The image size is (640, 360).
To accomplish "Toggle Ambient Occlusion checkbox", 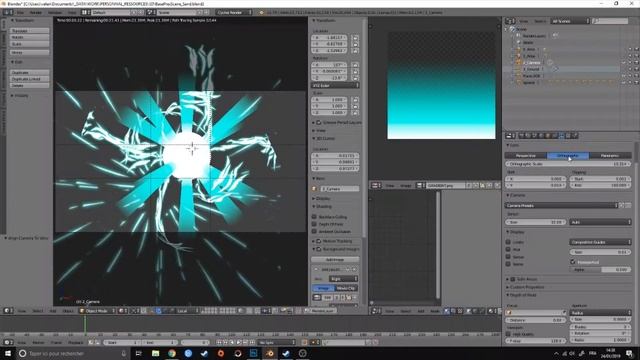I will (x=314, y=231).
